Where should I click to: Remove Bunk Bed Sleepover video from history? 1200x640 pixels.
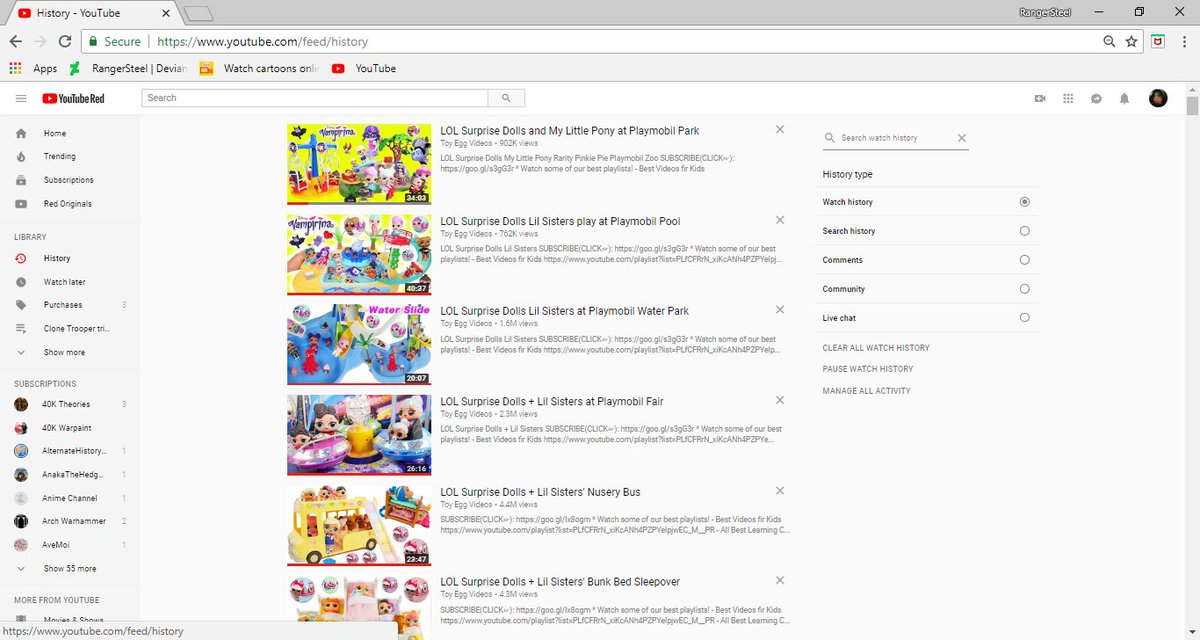pyautogui.click(x=780, y=580)
